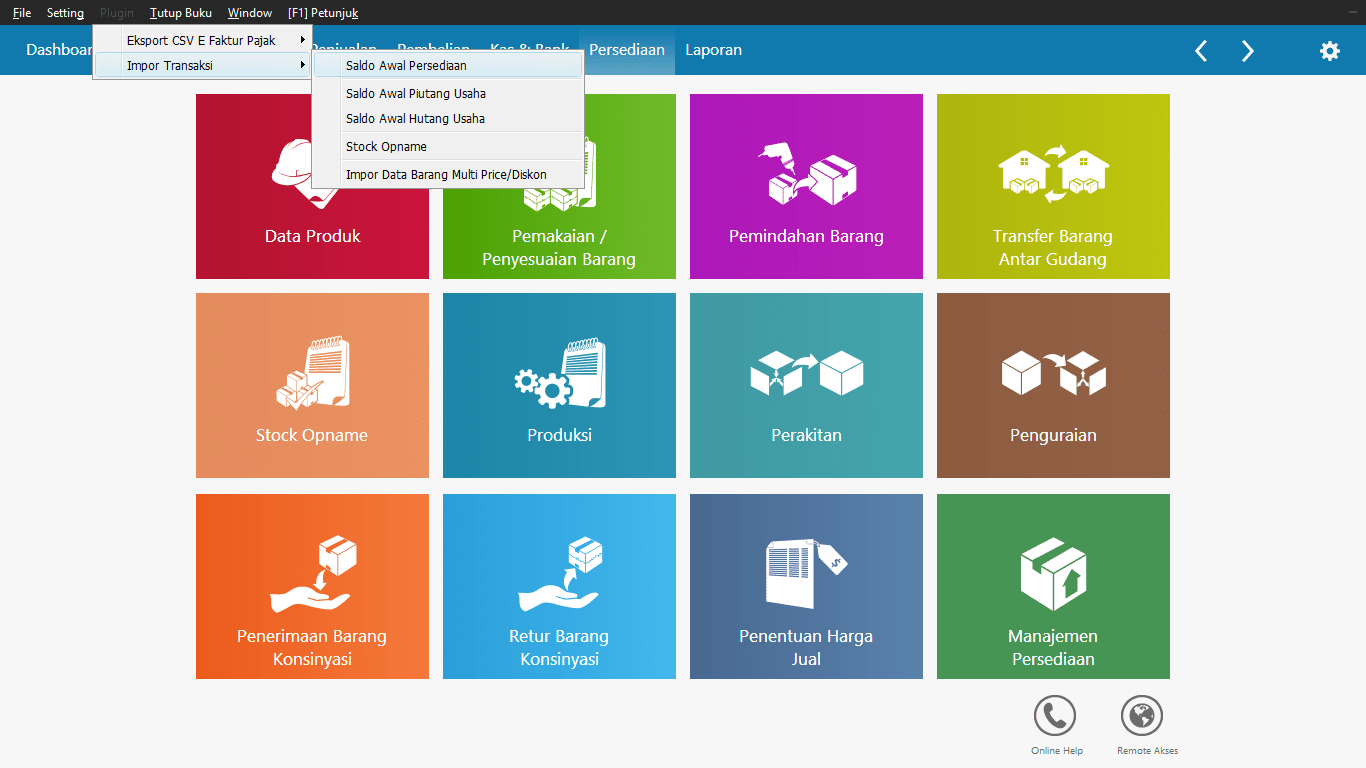Open the Tutup Buku menu
1366x768 pixels.
tap(181, 13)
